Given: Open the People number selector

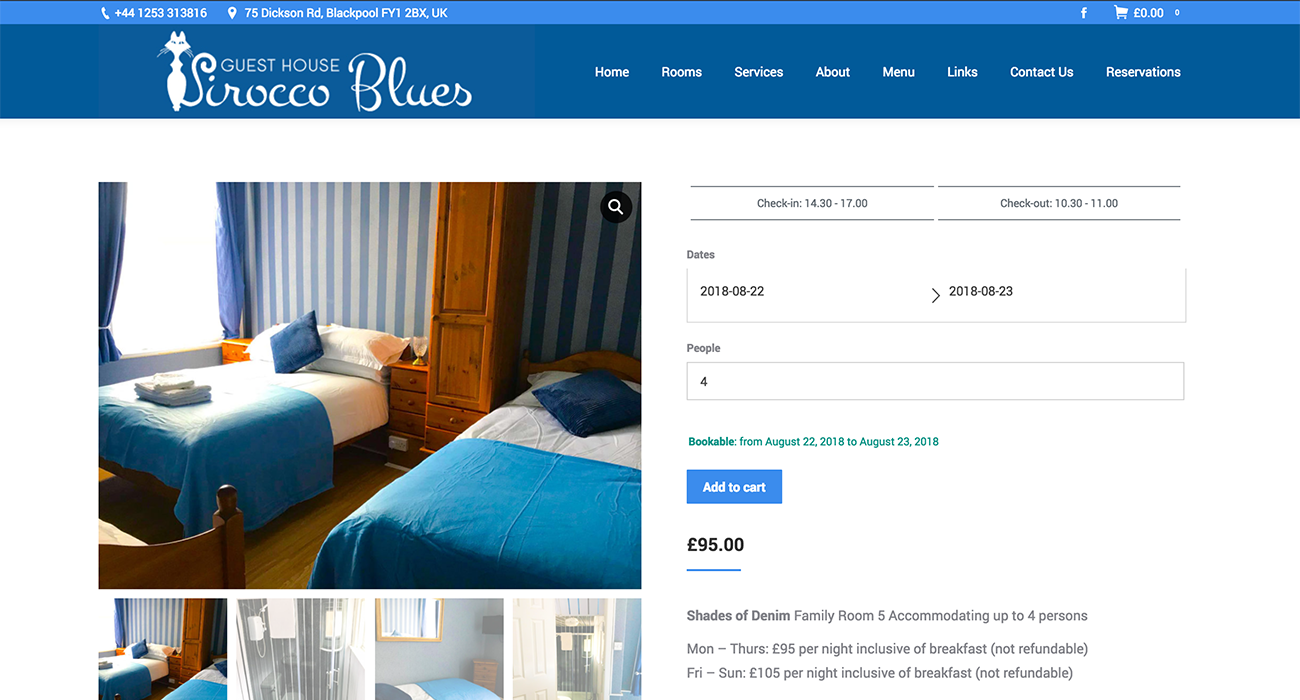Looking at the screenshot, I should [x=935, y=381].
